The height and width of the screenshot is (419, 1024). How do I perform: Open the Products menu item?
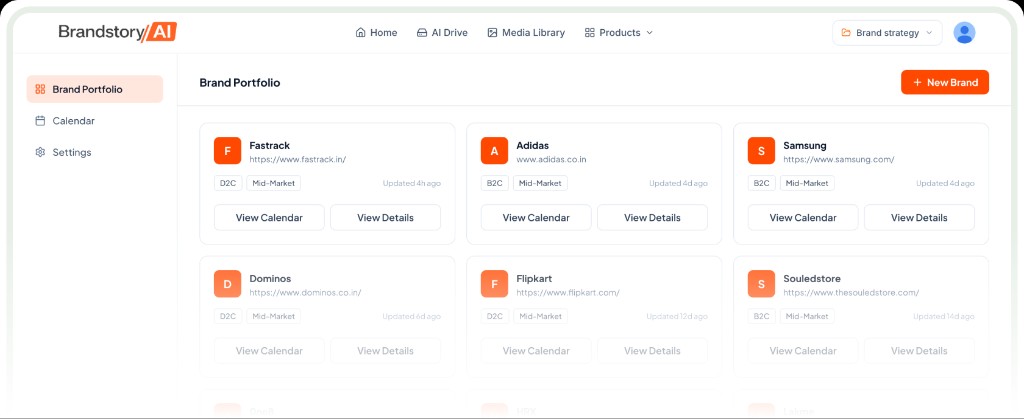(618, 33)
